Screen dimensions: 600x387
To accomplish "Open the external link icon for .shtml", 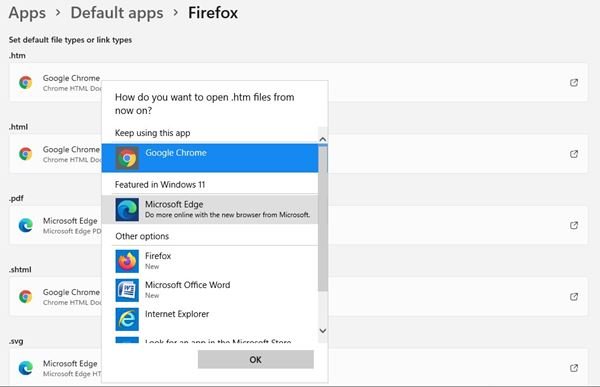I will pos(574,297).
